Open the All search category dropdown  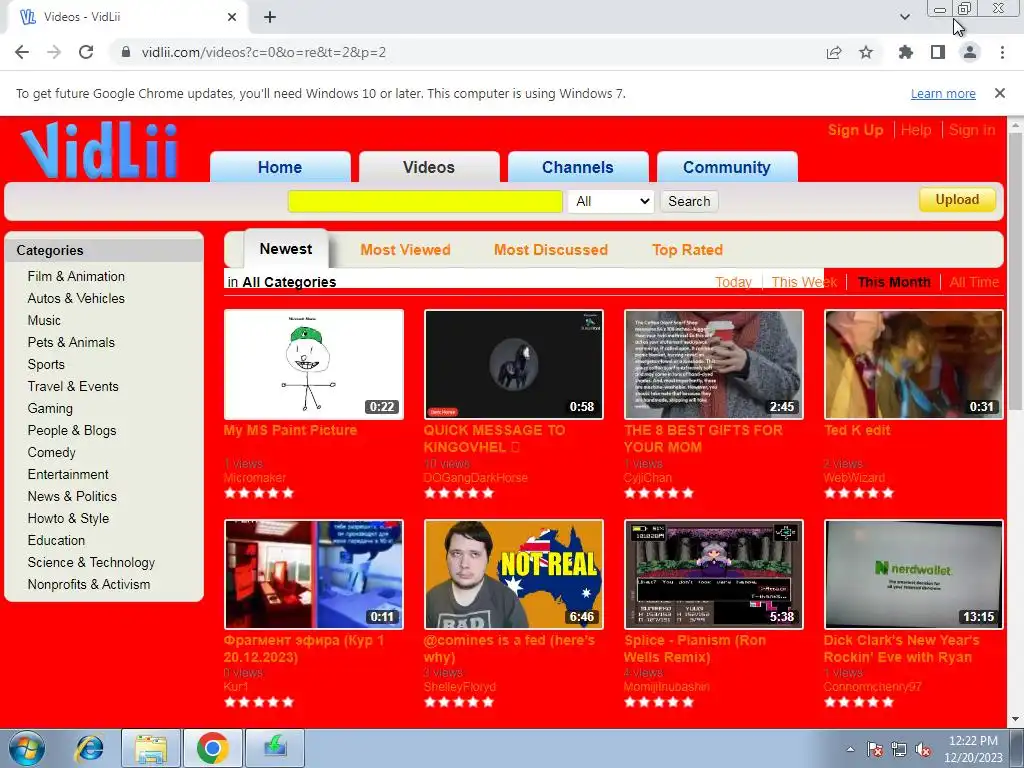tap(611, 201)
